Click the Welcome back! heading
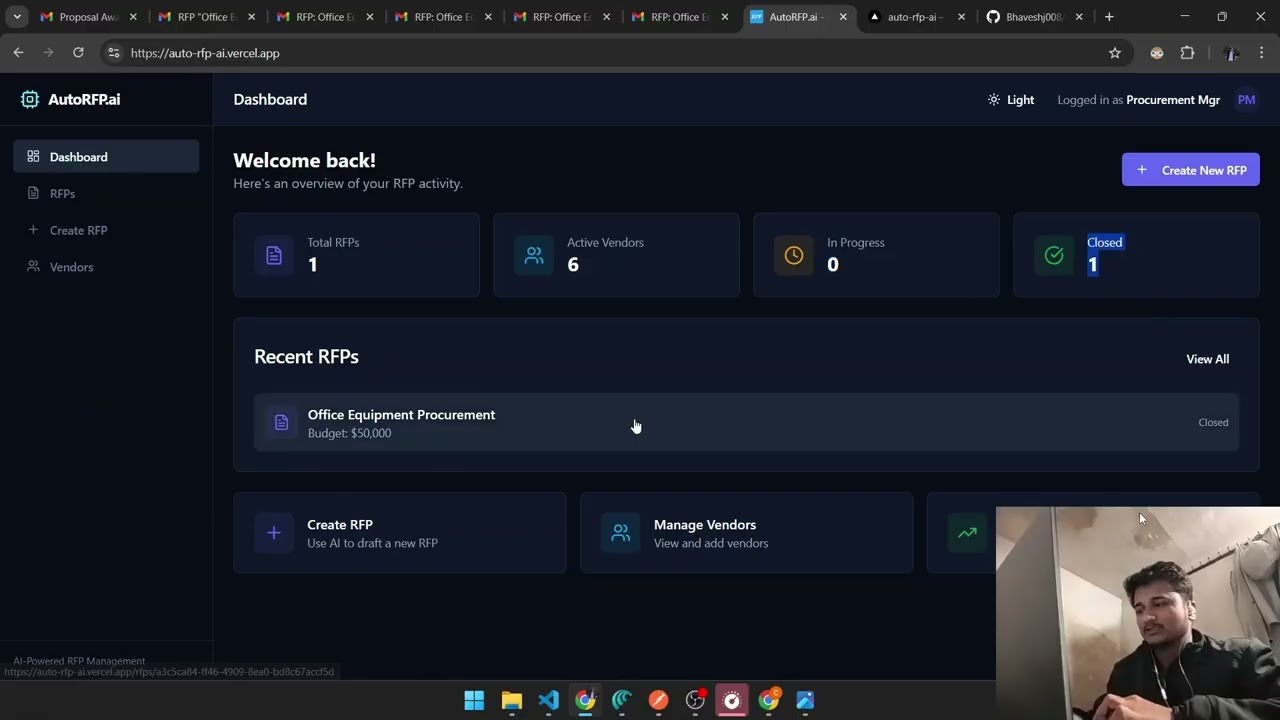The image size is (1280, 720). pyautogui.click(x=304, y=160)
